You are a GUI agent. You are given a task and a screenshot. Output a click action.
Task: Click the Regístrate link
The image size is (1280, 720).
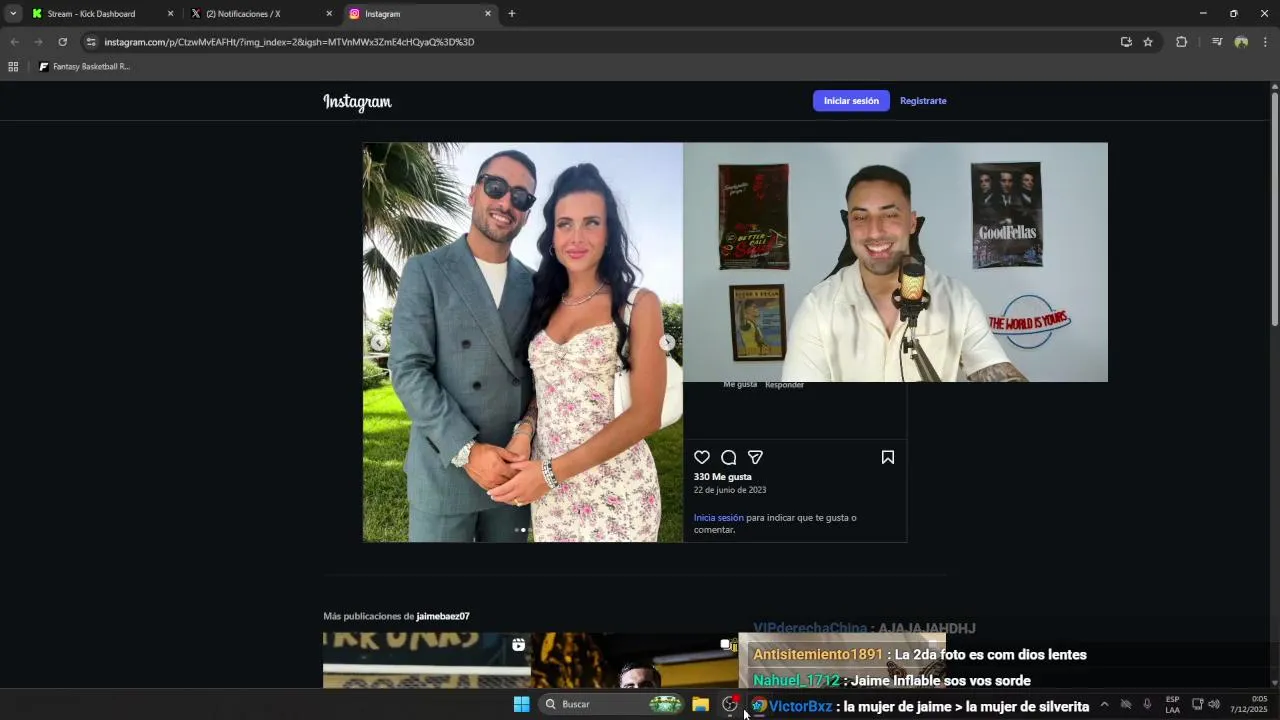click(x=923, y=101)
